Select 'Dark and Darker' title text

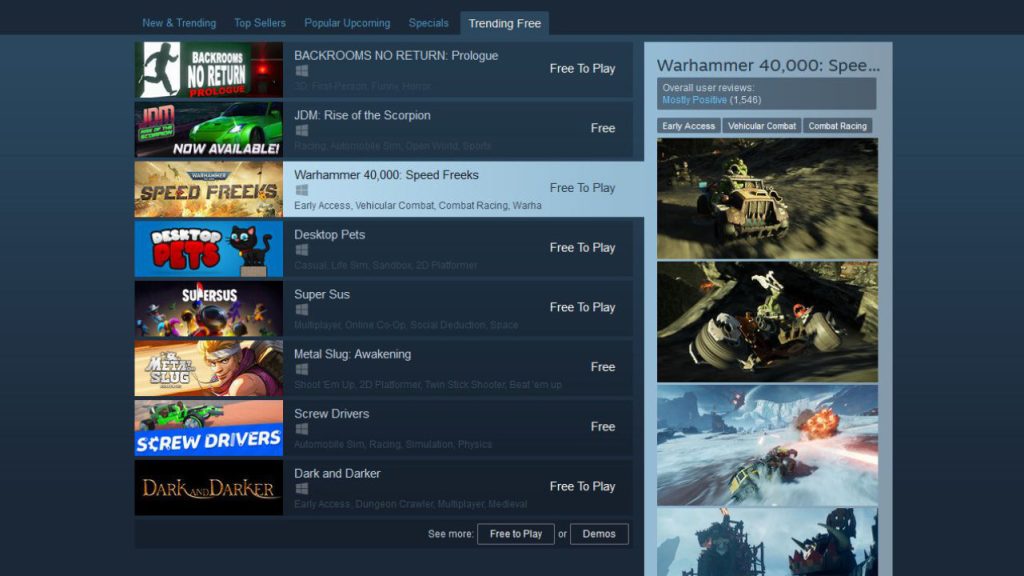337,473
